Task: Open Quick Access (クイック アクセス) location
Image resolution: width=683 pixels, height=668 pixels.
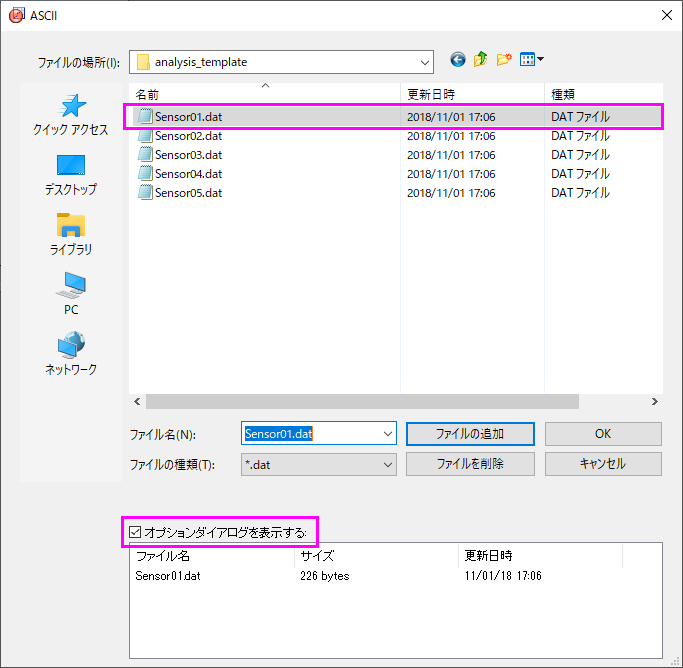Action: pyautogui.click(x=71, y=115)
